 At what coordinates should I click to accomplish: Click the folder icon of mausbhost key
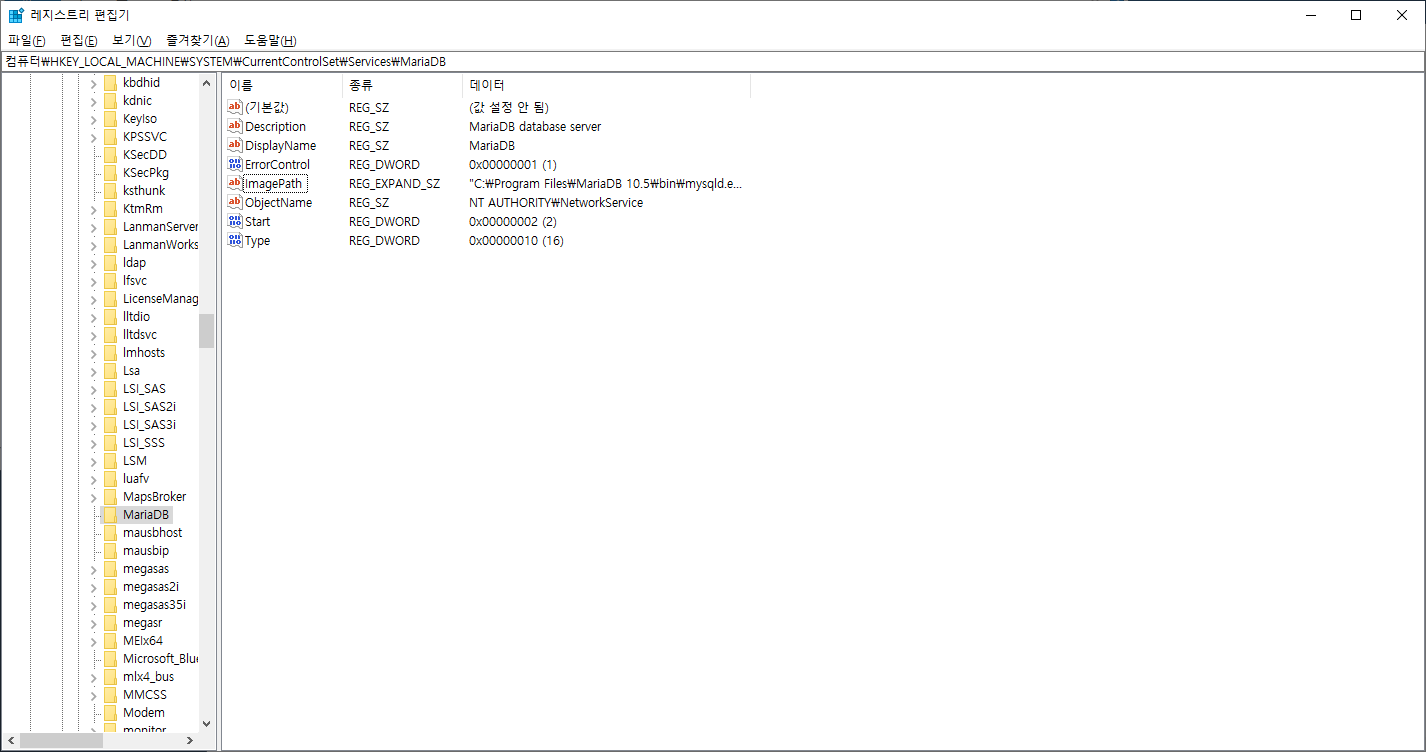click(x=110, y=532)
